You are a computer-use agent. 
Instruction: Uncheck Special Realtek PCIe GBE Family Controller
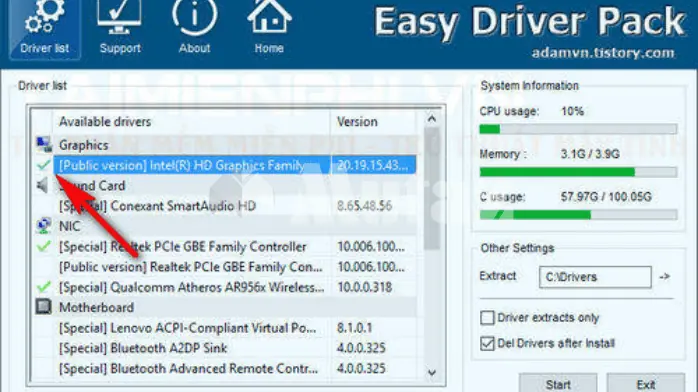43,246
